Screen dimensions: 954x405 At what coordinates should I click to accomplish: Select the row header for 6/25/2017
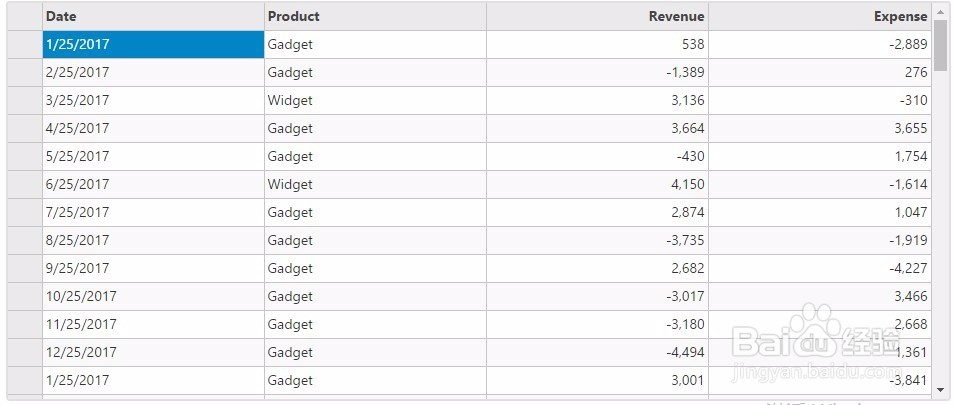(x=24, y=184)
